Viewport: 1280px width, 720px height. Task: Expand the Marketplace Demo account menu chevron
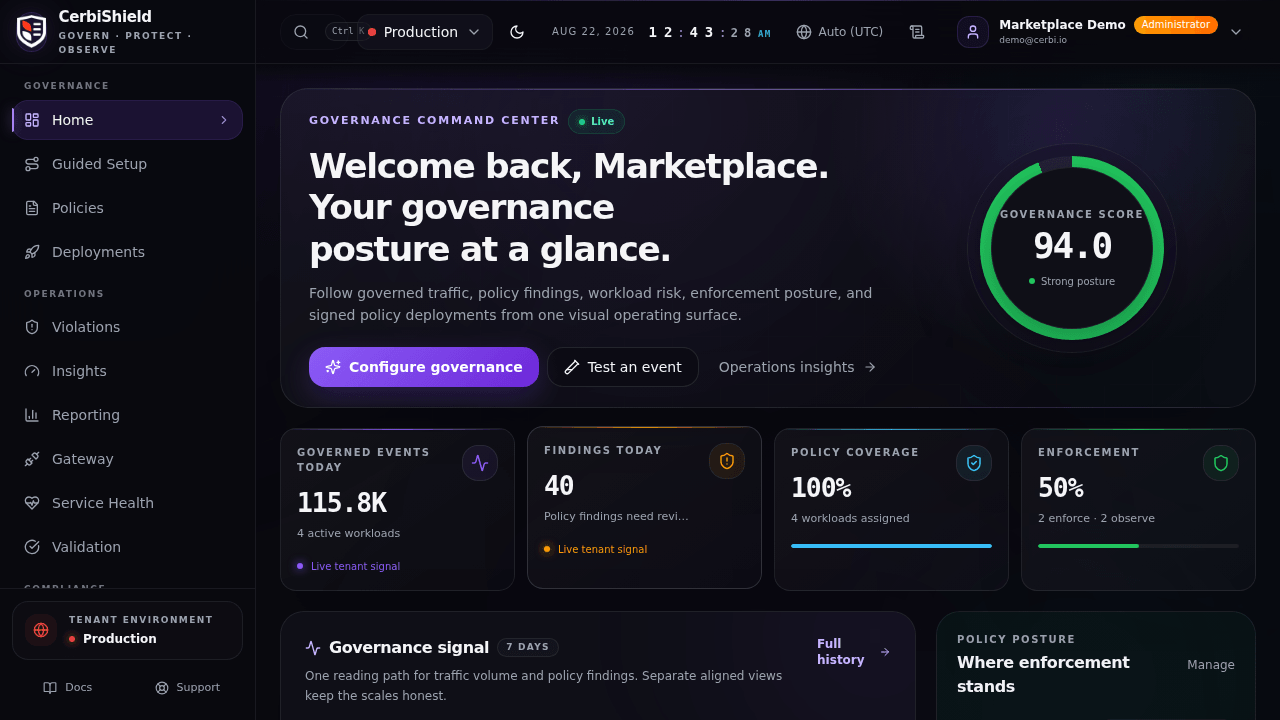pyautogui.click(x=1236, y=32)
